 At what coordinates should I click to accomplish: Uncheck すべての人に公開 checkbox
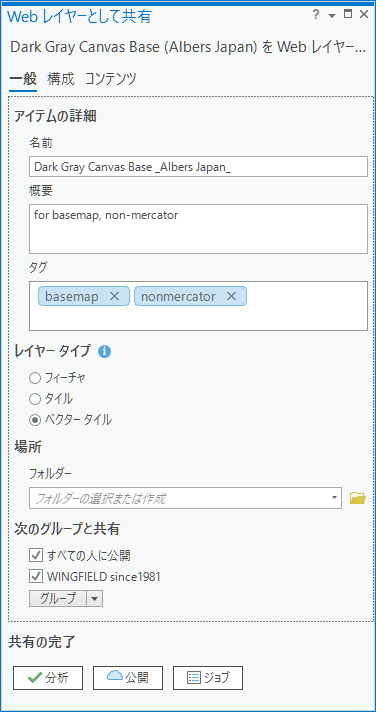(x=35, y=554)
